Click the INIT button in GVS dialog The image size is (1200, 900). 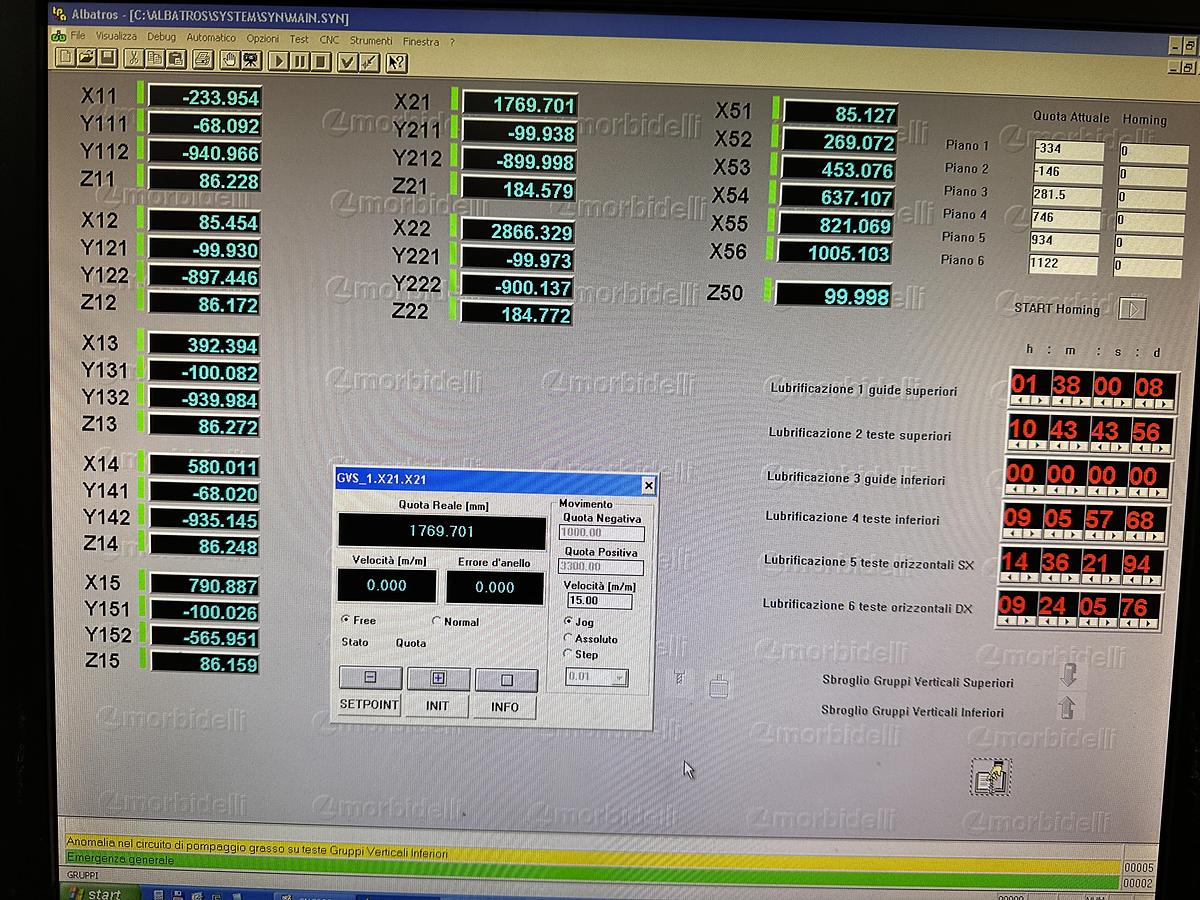tap(437, 707)
